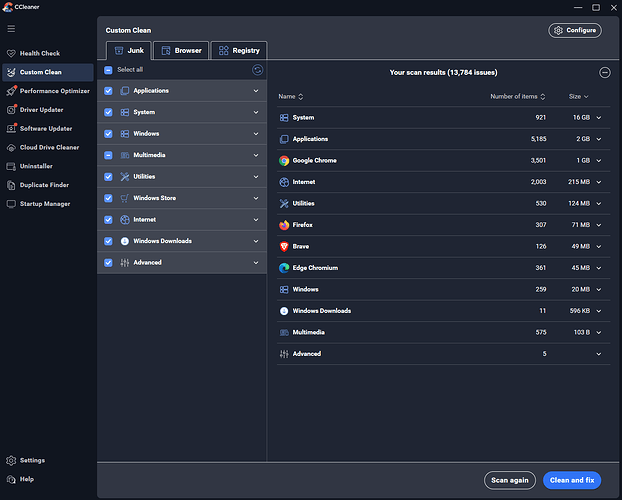Viewport: 622px width, 500px height.
Task: Uncheck the Windows Store checkbox
Action: point(108,198)
